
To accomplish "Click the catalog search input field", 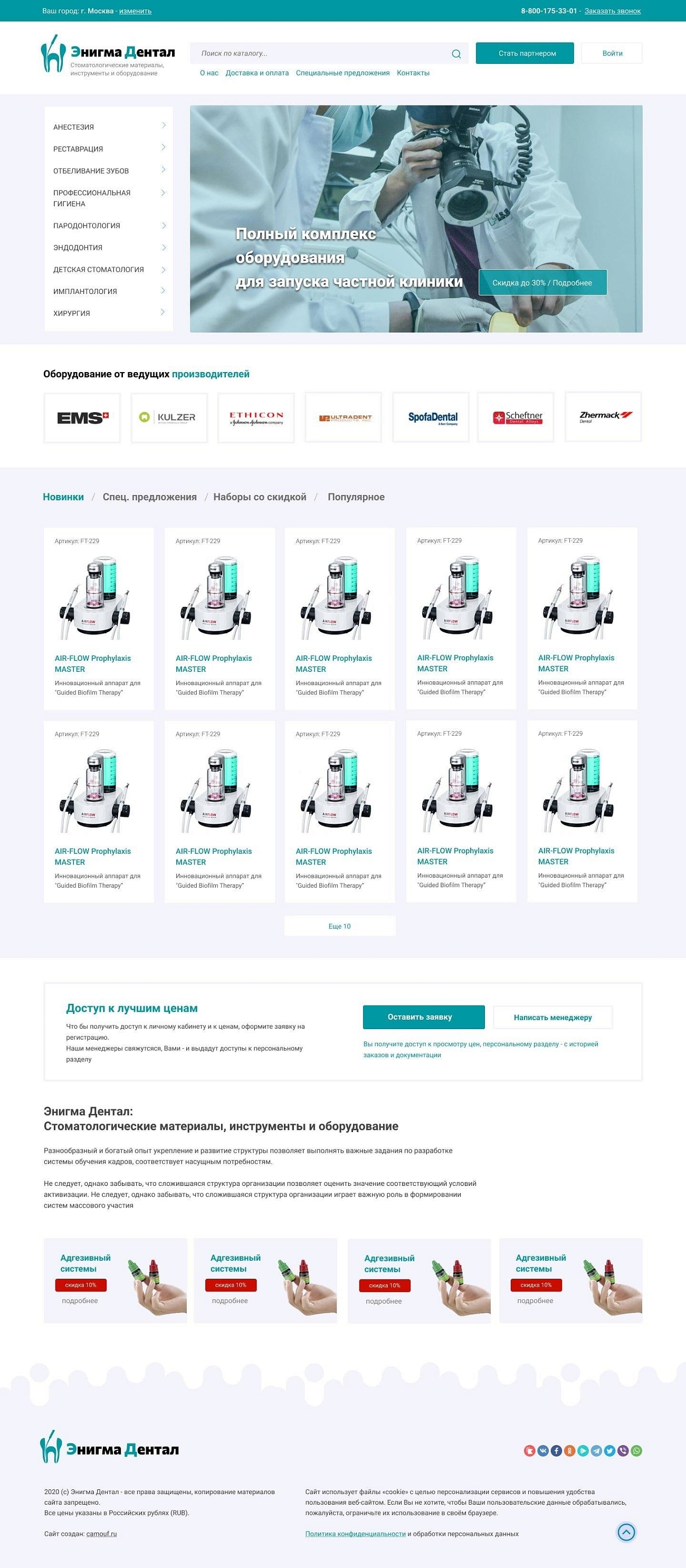I will tap(322, 53).
